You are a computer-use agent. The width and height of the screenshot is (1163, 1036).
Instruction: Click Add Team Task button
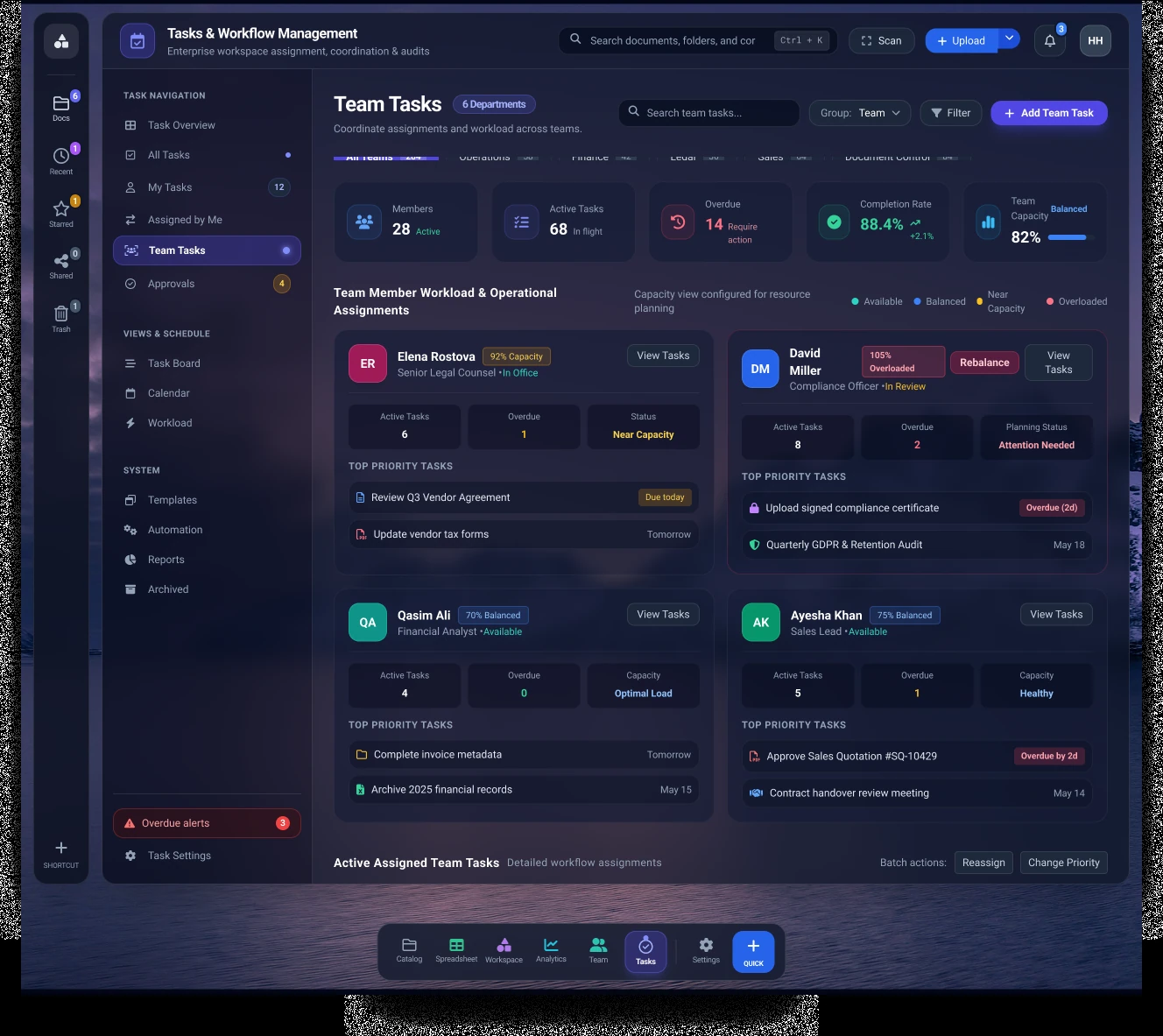click(1049, 113)
